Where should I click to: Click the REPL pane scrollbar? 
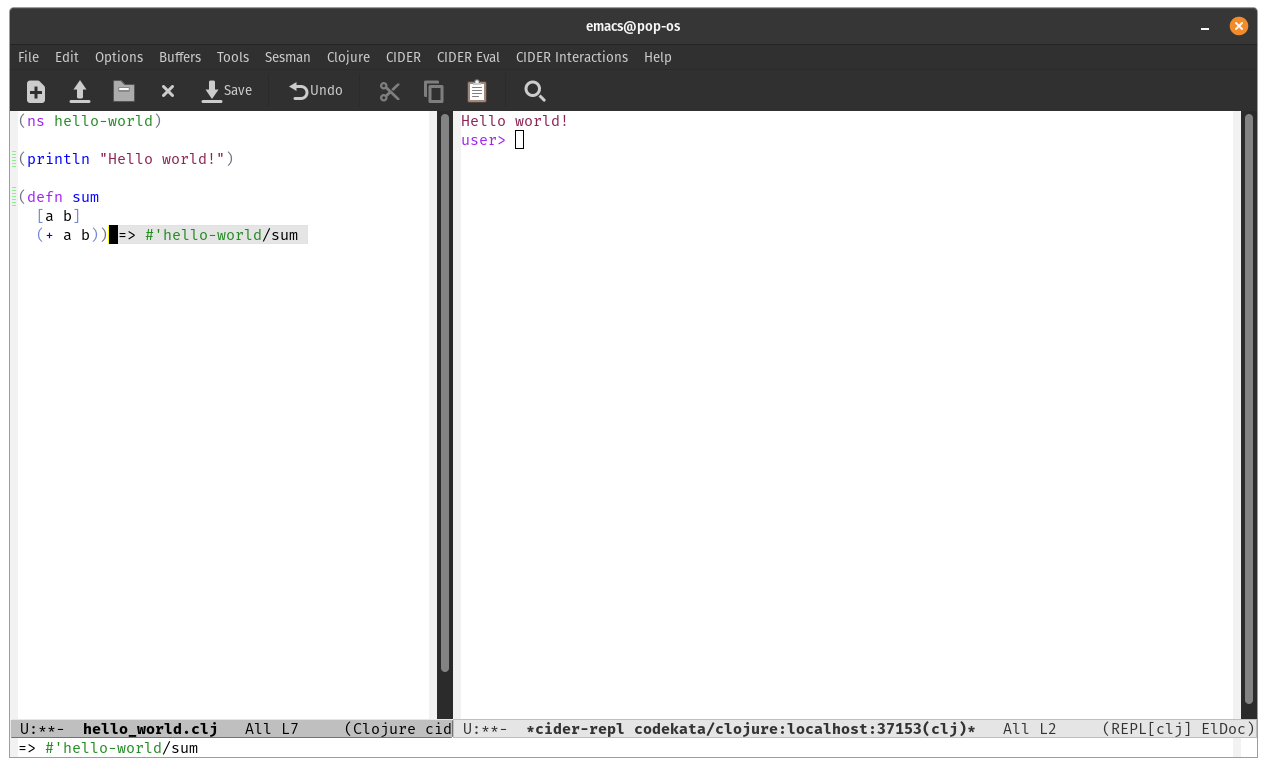coord(1248,400)
